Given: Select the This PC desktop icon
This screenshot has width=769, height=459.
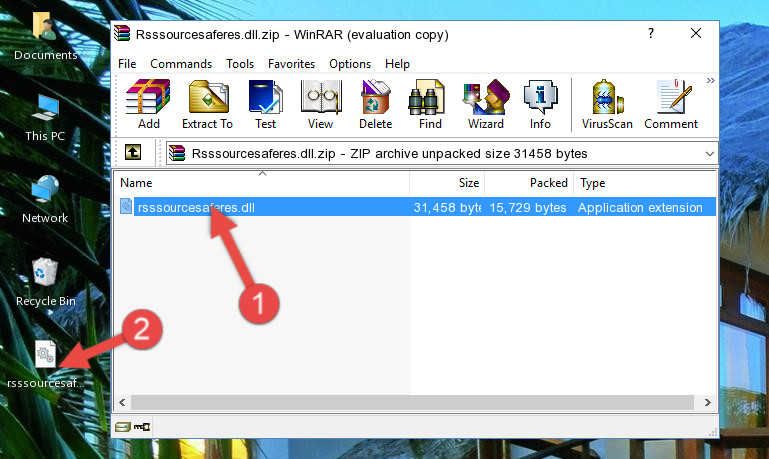Looking at the screenshot, I should [x=45, y=118].
